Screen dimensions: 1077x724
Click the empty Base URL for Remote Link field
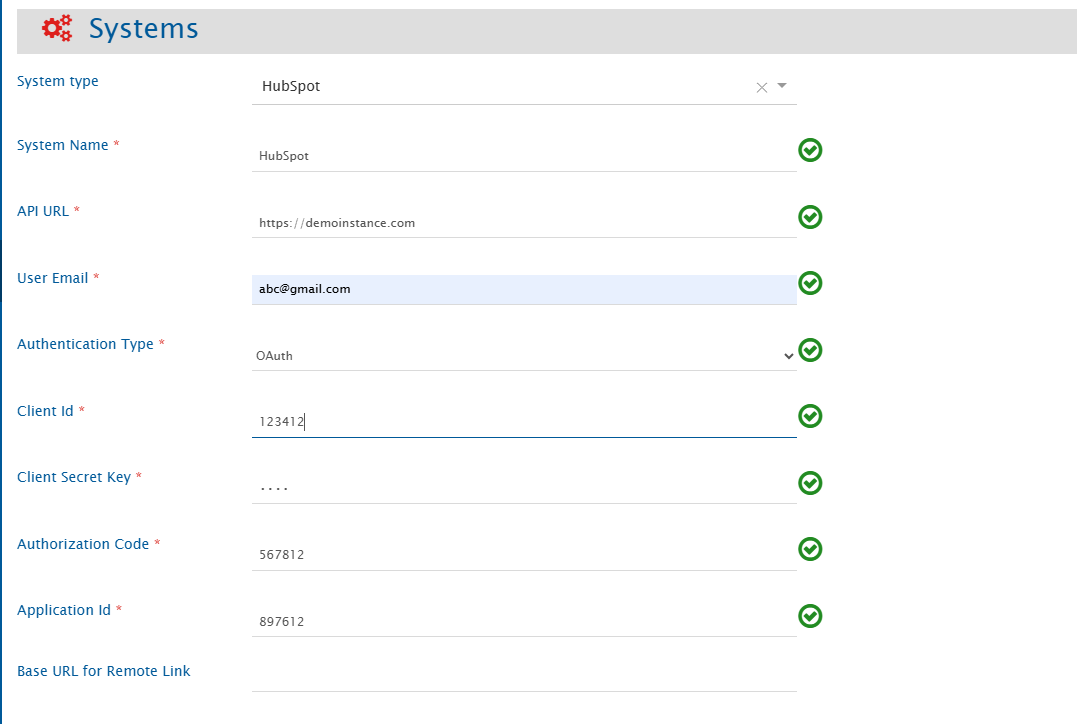pos(523,676)
